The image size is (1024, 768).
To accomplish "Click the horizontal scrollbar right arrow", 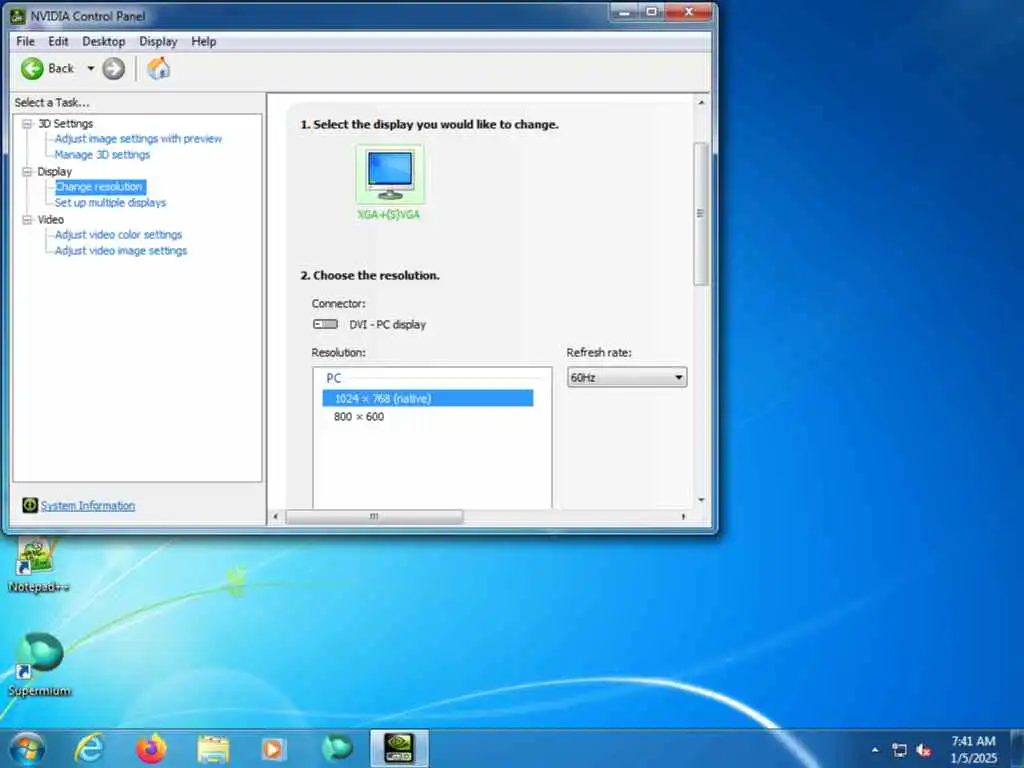I will pyautogui.click(x=683, y=517).
